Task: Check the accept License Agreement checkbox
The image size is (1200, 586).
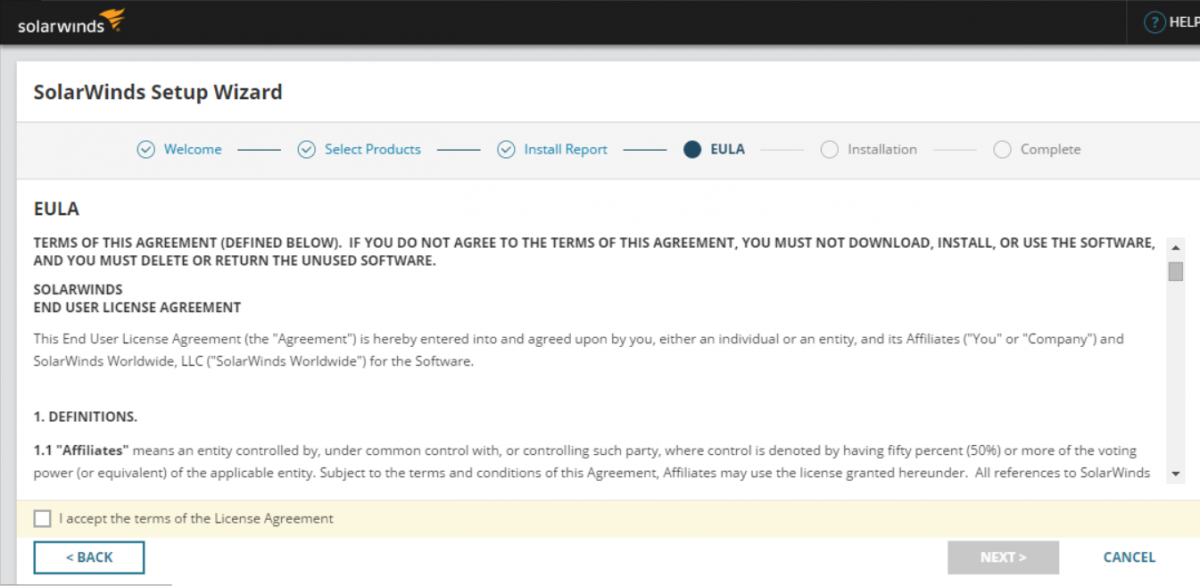Action: (42, 518)
